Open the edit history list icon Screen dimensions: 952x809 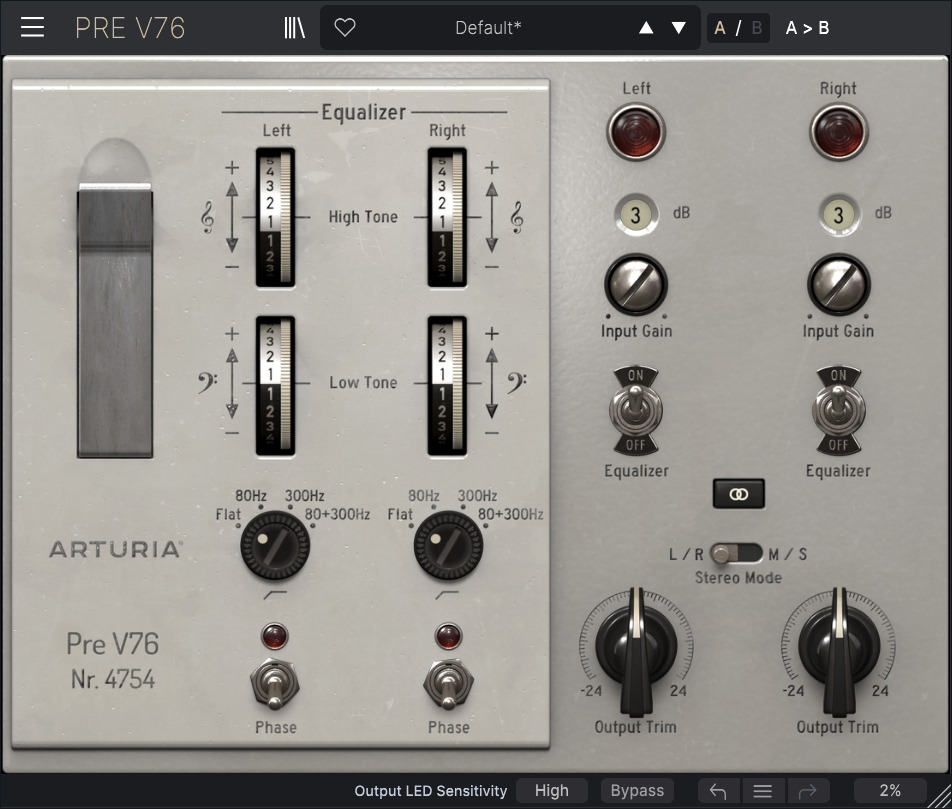click(x=762, y=791)
